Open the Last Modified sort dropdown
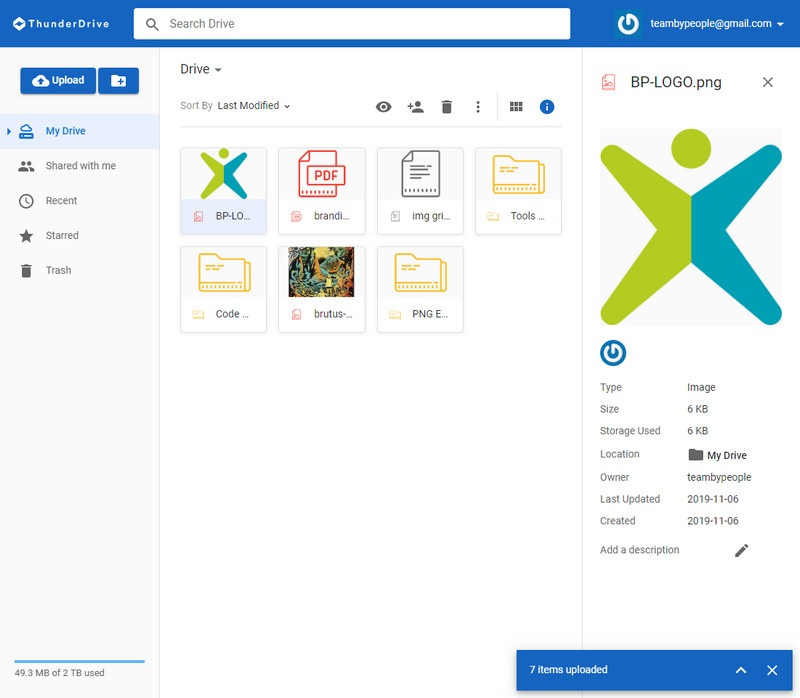This screenshot has height=698, width=800. pos(254,106)
